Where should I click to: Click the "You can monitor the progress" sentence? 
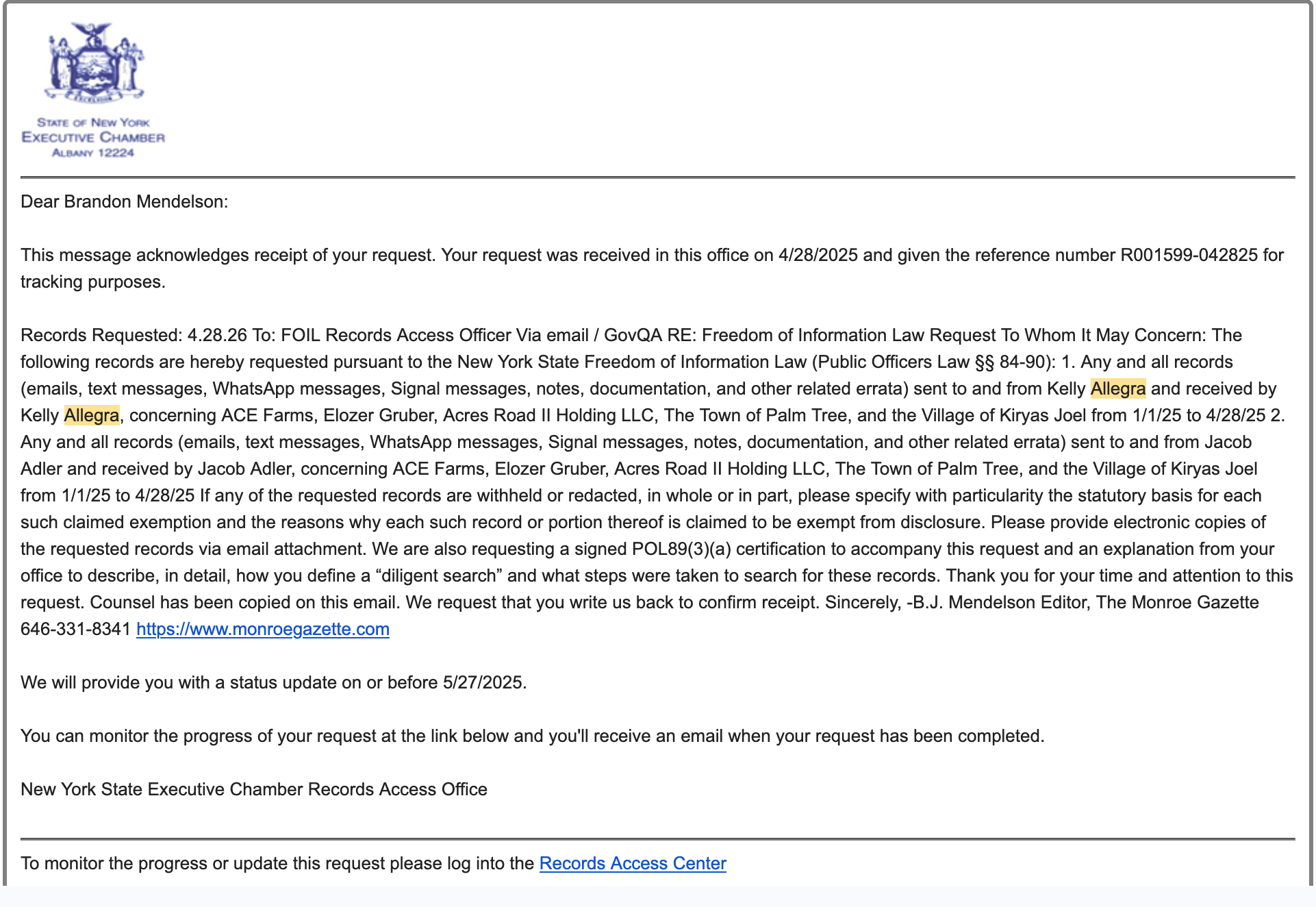click(531, 736)
